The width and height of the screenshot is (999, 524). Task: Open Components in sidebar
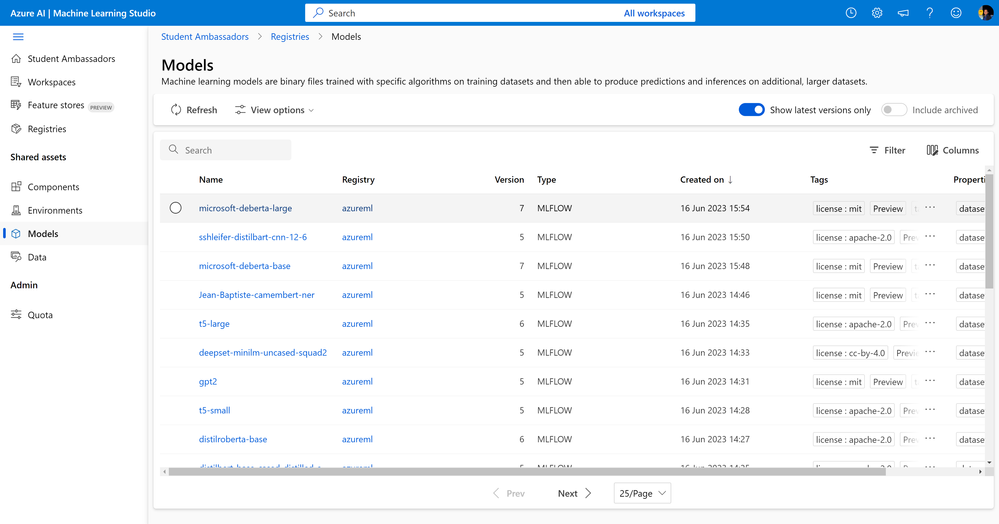point(53,187)
